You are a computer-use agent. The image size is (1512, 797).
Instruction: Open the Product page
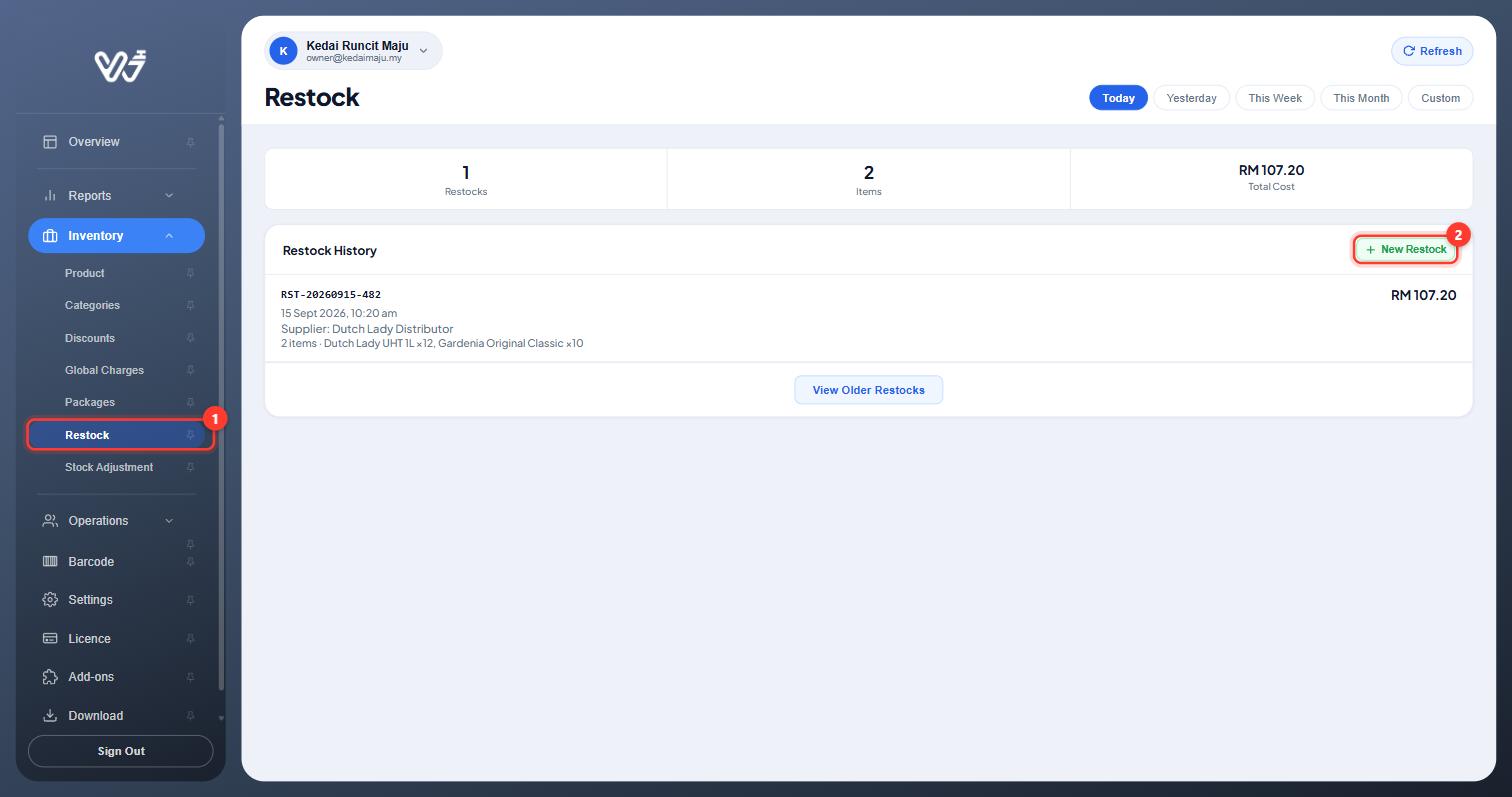pyautogui.click(x=85, y=273)
